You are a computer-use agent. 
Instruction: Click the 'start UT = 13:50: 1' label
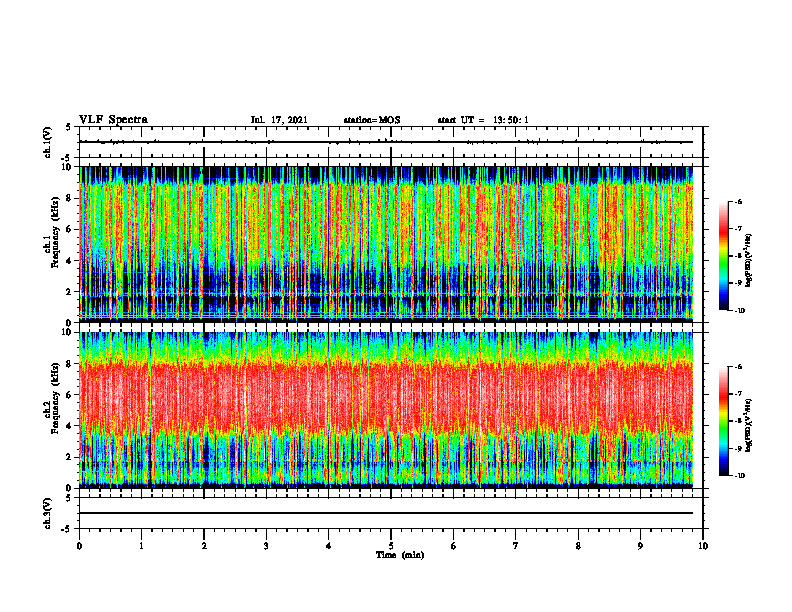[x=483, y=120]
